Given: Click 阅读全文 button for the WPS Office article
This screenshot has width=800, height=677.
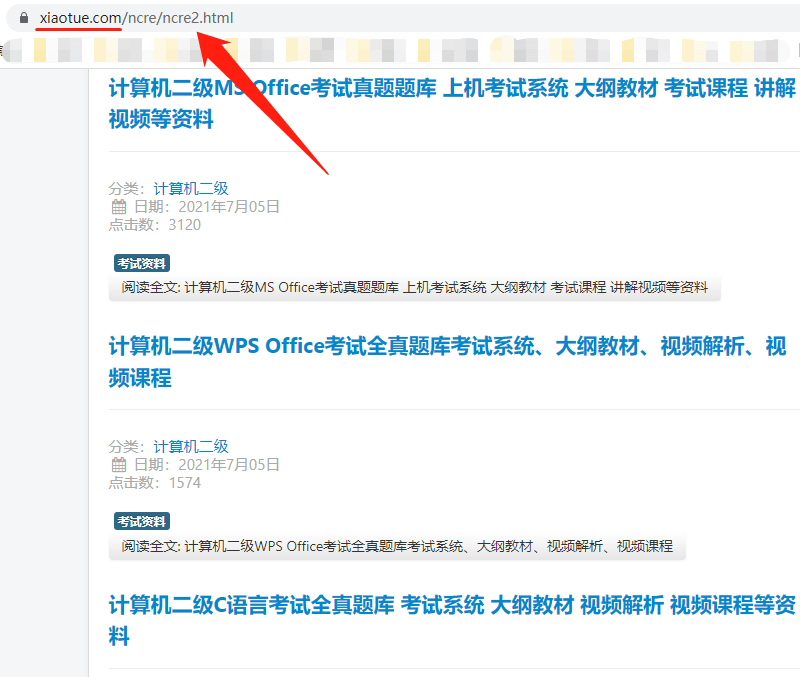Looking at the screenshot, I should (x=397, y=546).
